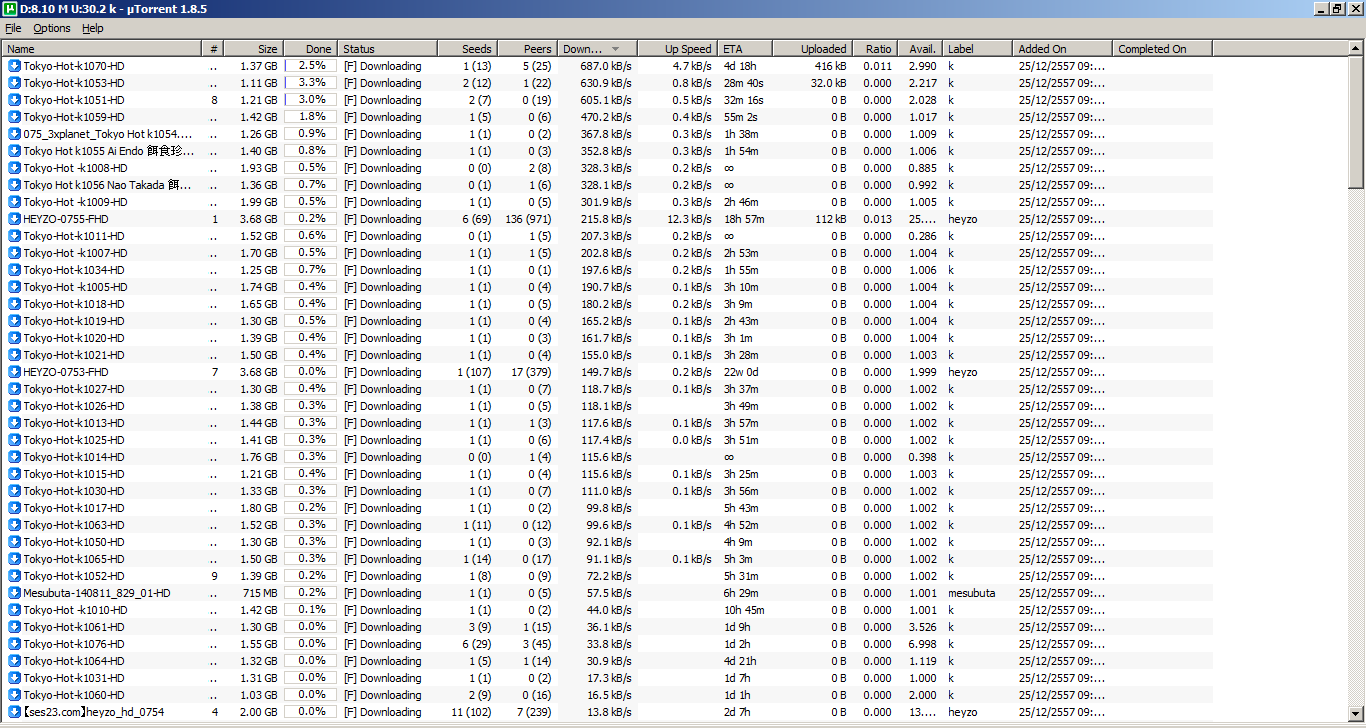The height and width of the screenshot is (728, 1366).
Task: Select the status icon beside Tokyo-Hot-k1011-HD
Action: click(14, 236)
